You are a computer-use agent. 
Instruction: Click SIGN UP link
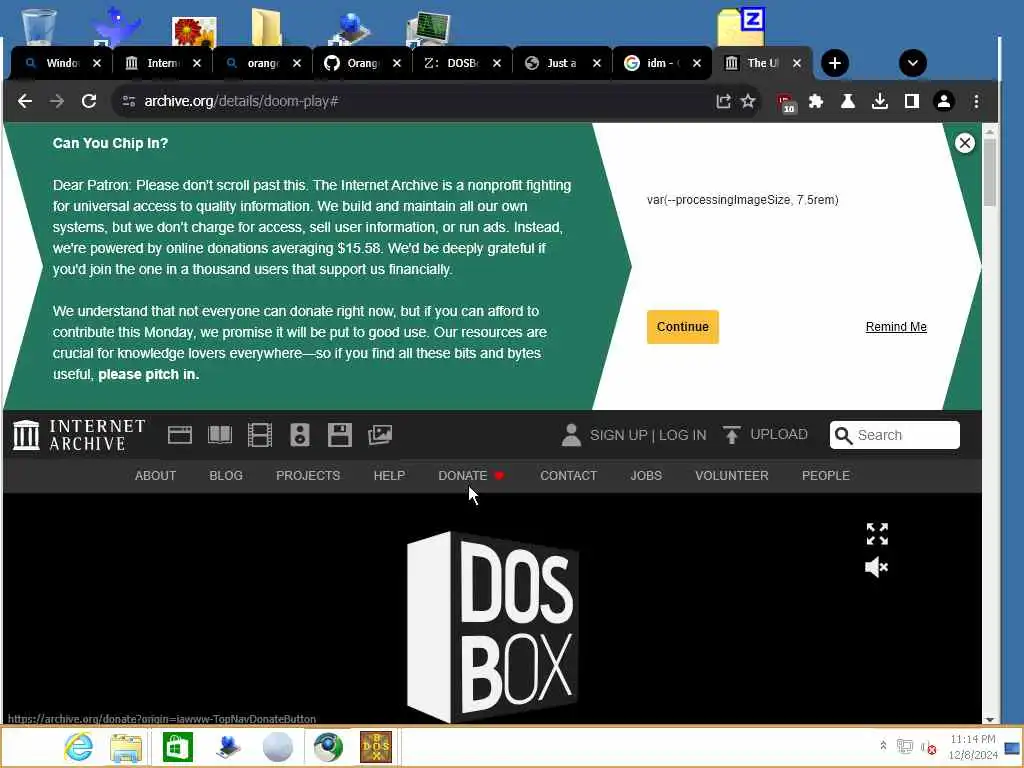[618, 435]
